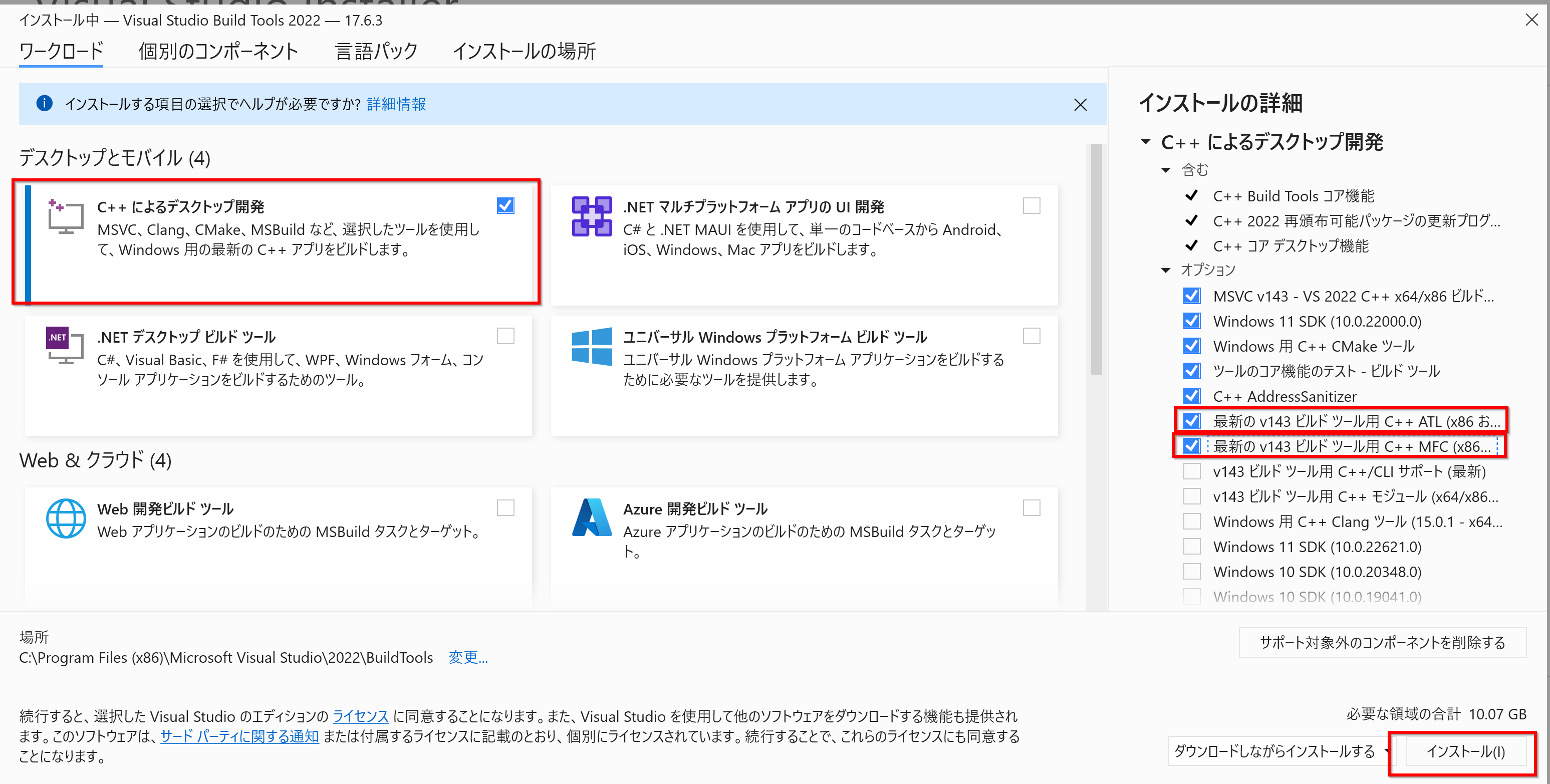This screenshot has height=784, width=1550.
Task: Click 変更... link to change location
Action: pyautogui.click(x=467, y=657)
